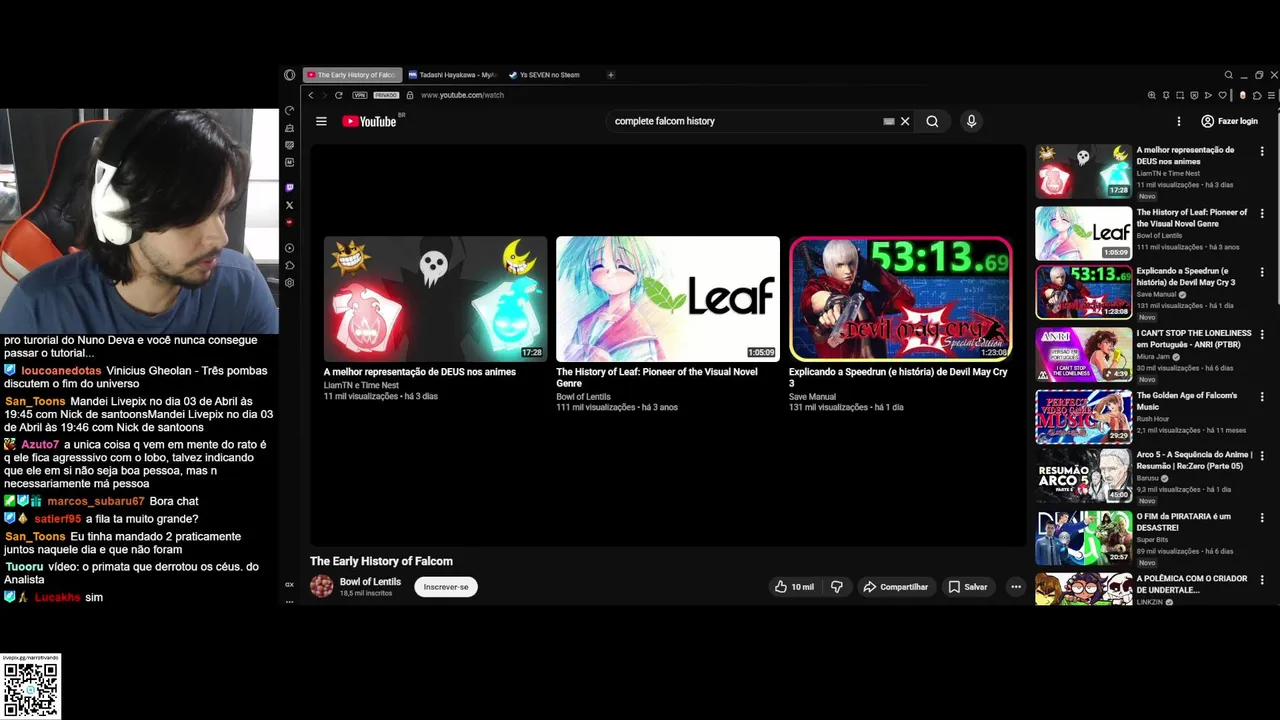Image resolution: width=1280 pixels, height=720 pixels.
Task: Add bookmark with the heart icon
Action: (1222, 95)
